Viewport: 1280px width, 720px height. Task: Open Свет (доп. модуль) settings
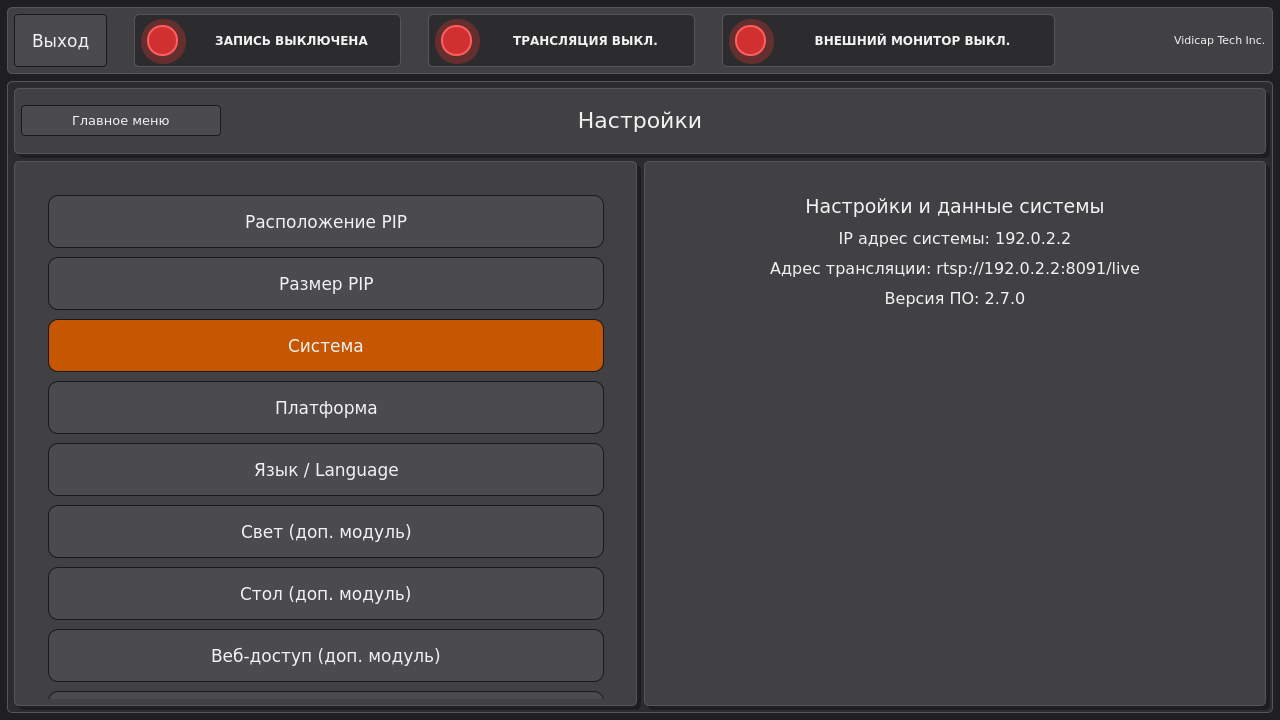[326, 532]
